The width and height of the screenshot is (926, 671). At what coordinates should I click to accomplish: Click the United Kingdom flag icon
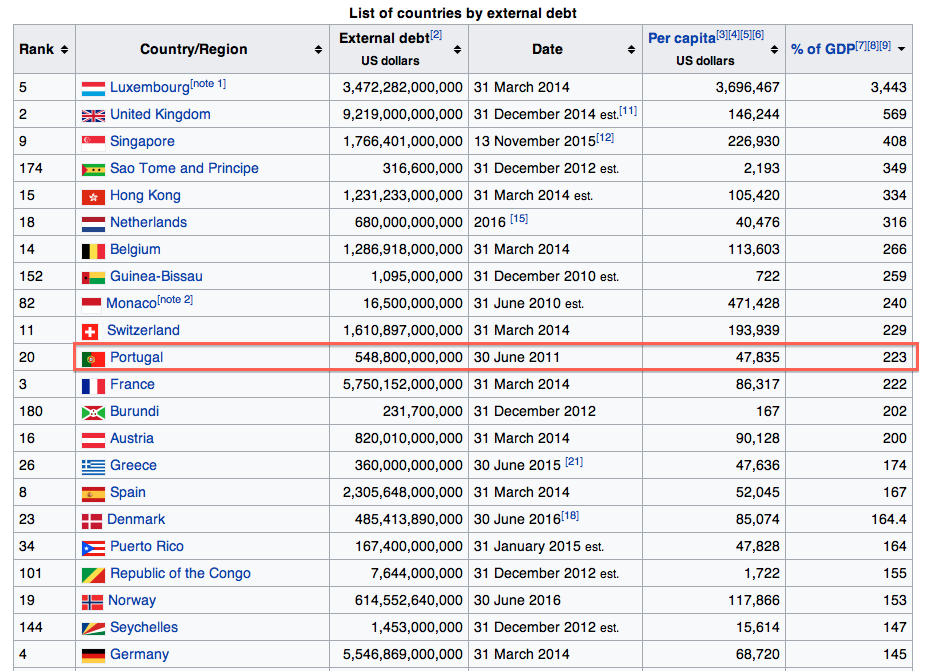tap(93, 115)
